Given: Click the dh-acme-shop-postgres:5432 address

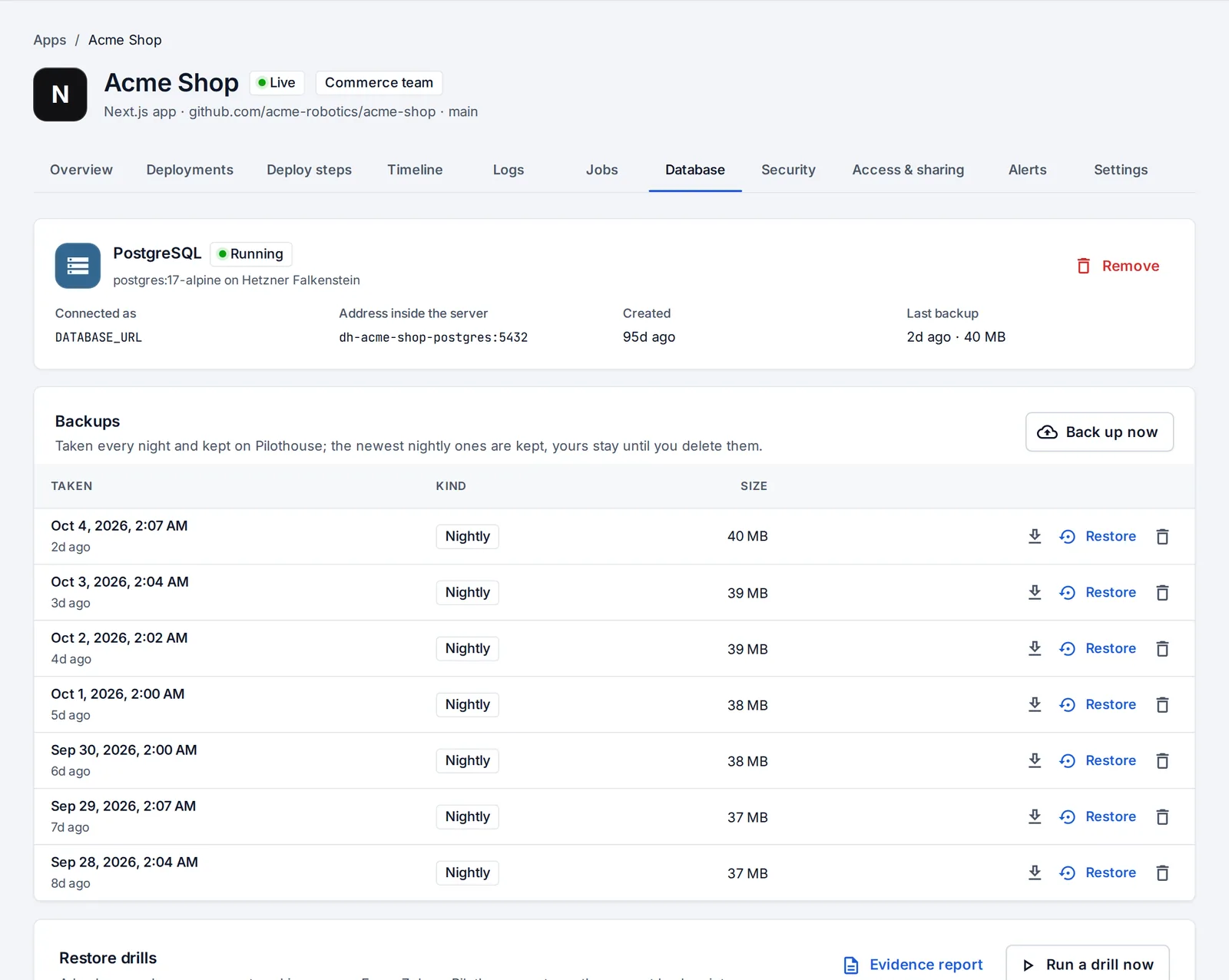Looking at the screenshot, I should 433,337.
